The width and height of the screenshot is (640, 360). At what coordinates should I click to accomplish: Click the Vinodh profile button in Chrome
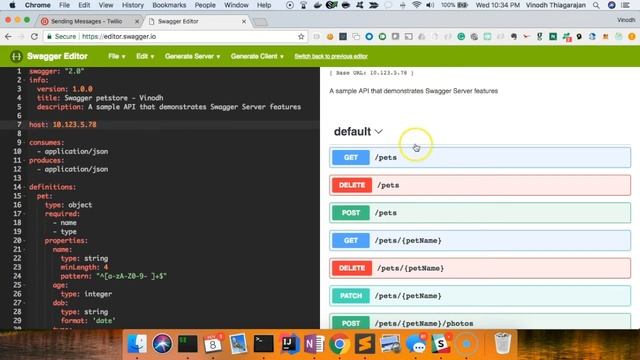(x=626, y=20)
